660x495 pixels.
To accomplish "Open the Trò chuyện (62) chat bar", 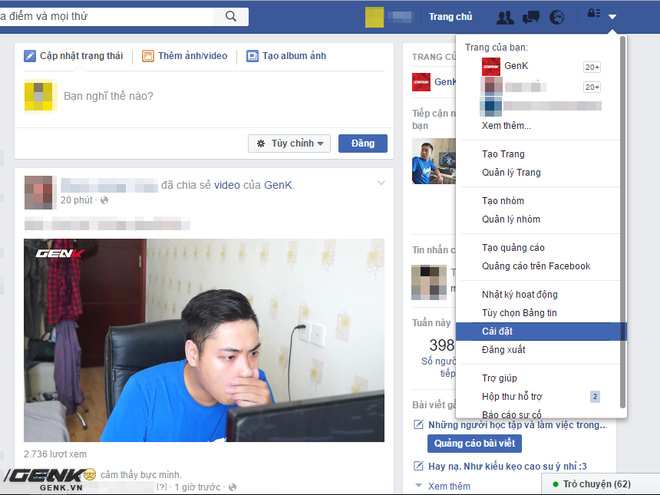I will click(600, 484).
